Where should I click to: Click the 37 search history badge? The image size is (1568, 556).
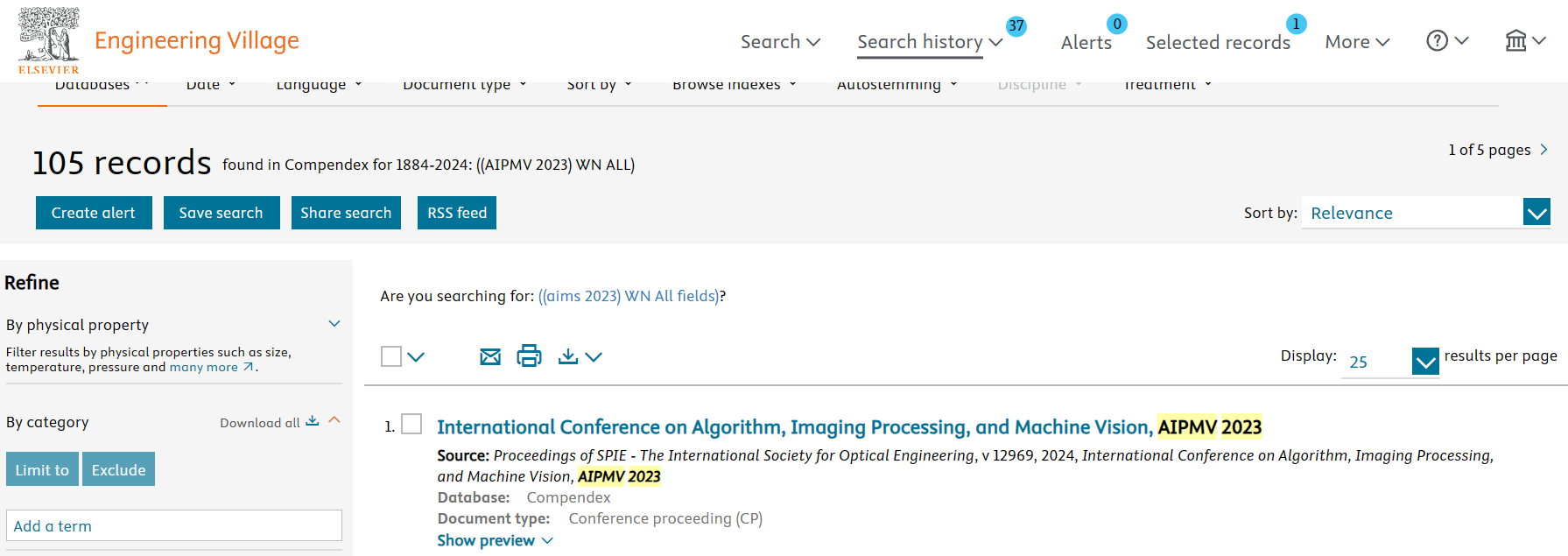[1016, 25]
